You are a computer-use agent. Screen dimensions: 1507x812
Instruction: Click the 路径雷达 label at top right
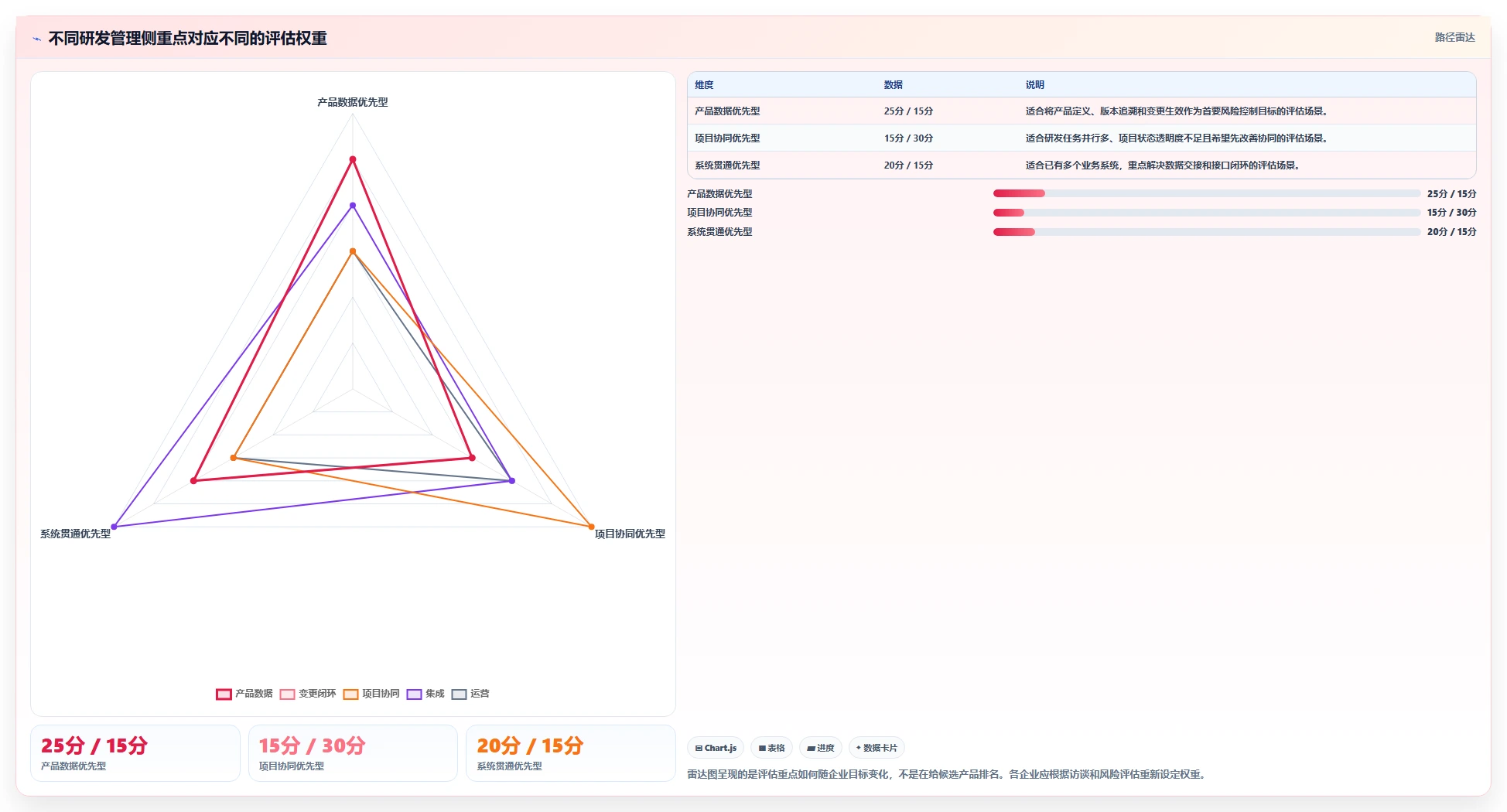tap(1454, 37)
